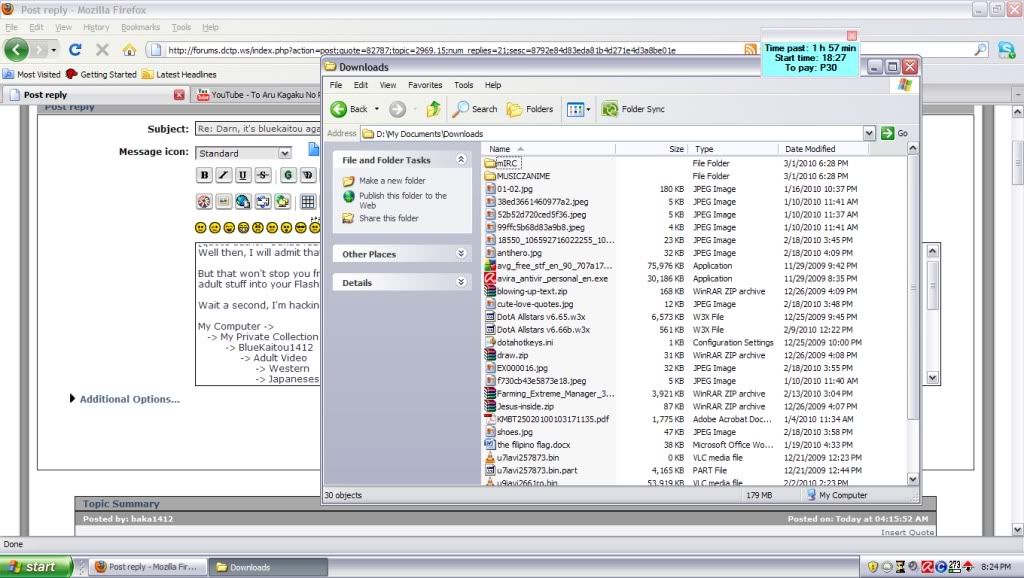The image size is (1024, 578).
Task: Go up one folder level in Explorer
Action: point(433,109)
